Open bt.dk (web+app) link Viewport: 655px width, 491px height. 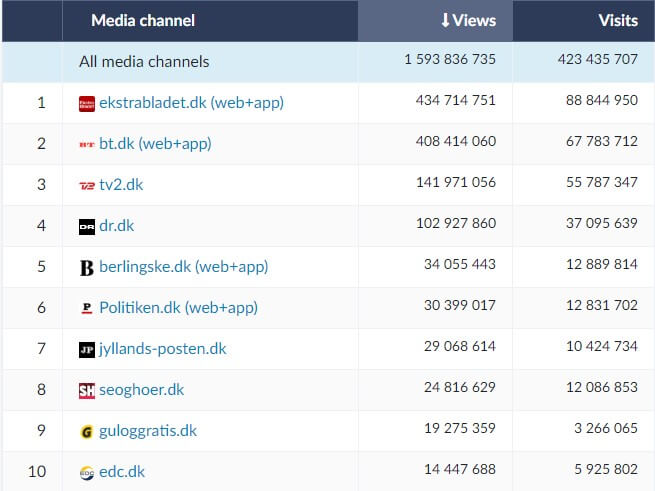click(x=155, y=144)
